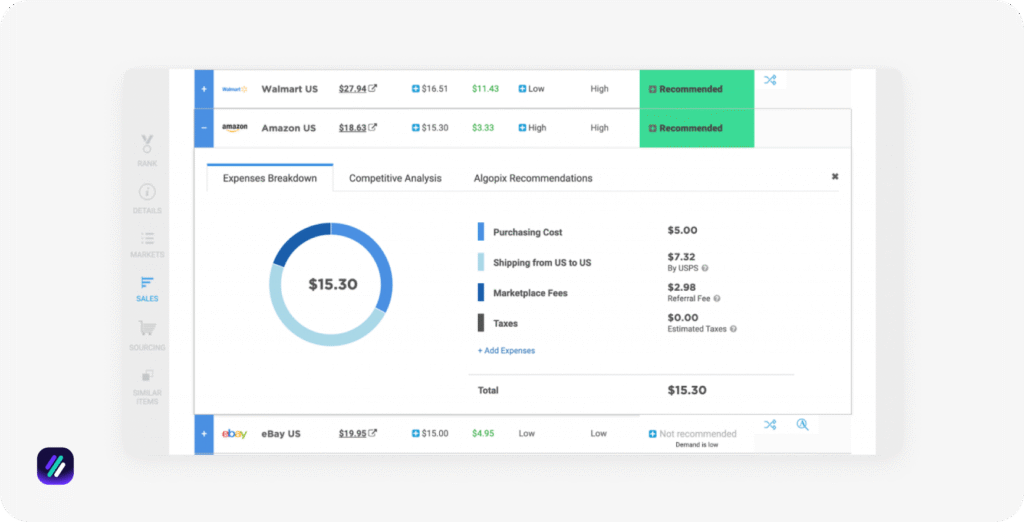Open the Sourcing cart icon

[147, 329]
